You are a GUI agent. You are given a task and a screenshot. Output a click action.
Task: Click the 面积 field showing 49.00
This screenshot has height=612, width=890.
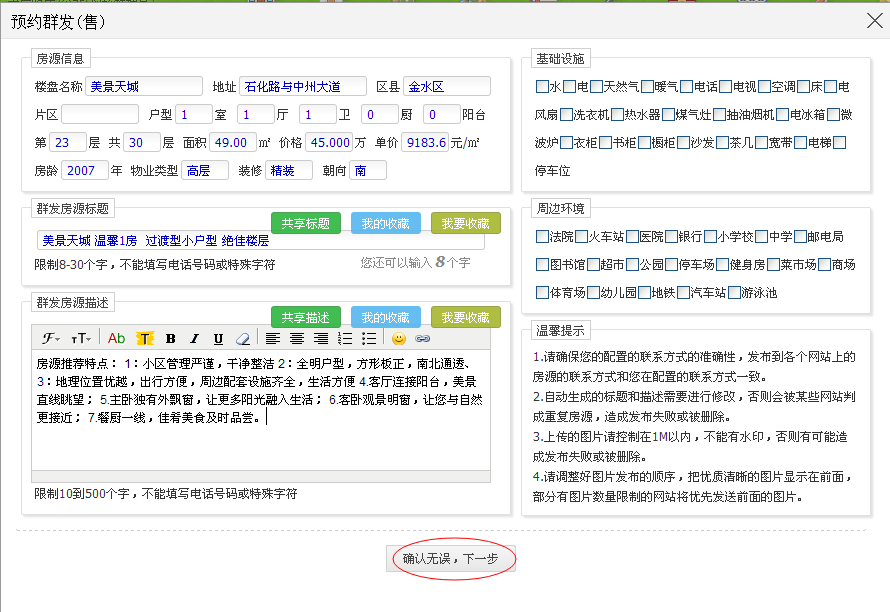click(233, 142)
